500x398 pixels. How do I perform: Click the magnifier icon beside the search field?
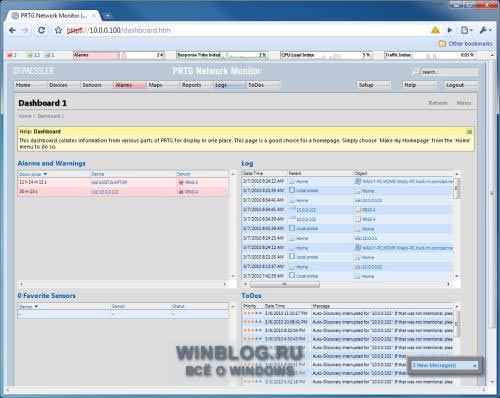pyautogui.click(x=415, y=72)
